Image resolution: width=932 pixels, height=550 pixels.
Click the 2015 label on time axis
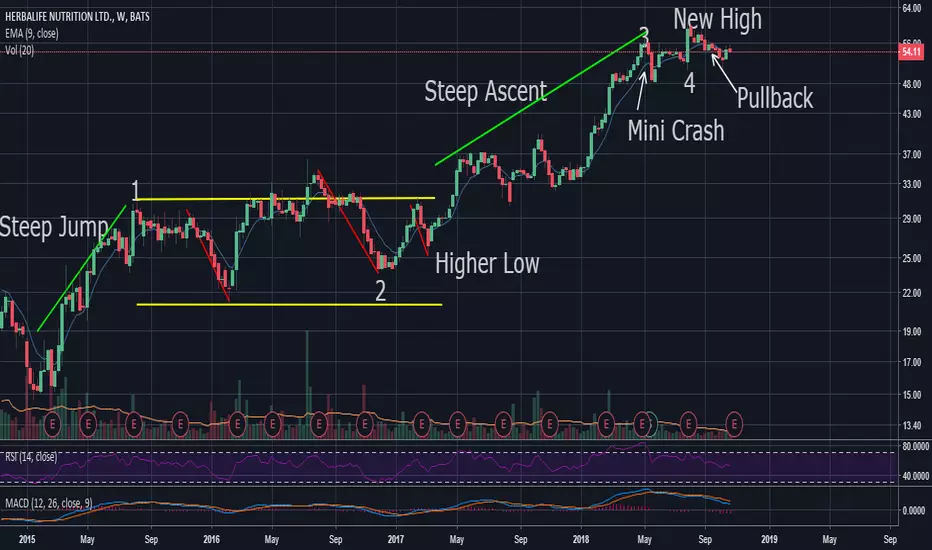[27, 539]
